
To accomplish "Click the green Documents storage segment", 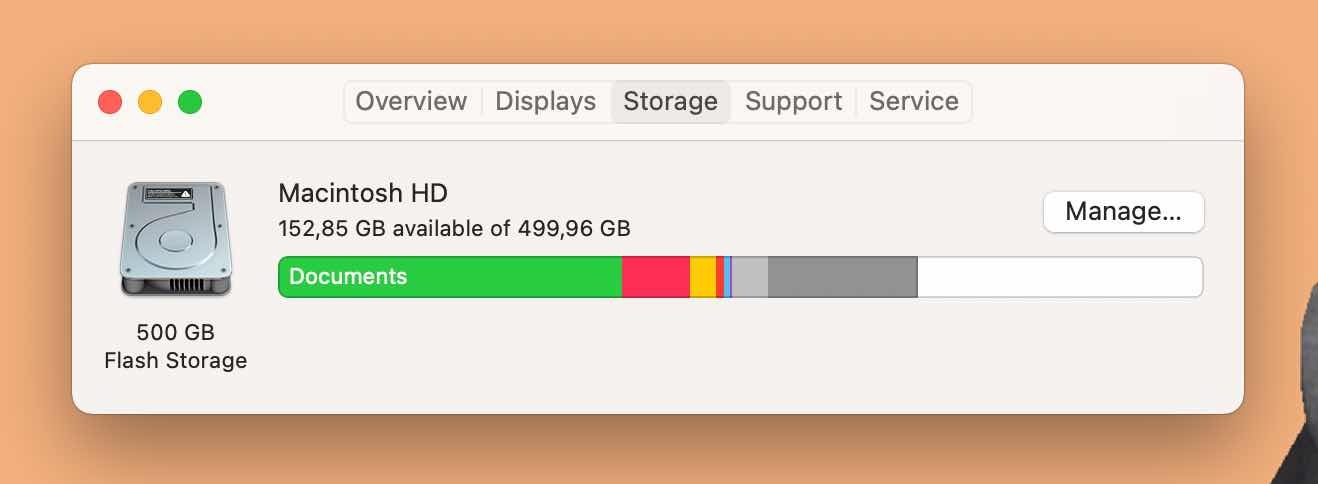I will [x=450, y=277].
